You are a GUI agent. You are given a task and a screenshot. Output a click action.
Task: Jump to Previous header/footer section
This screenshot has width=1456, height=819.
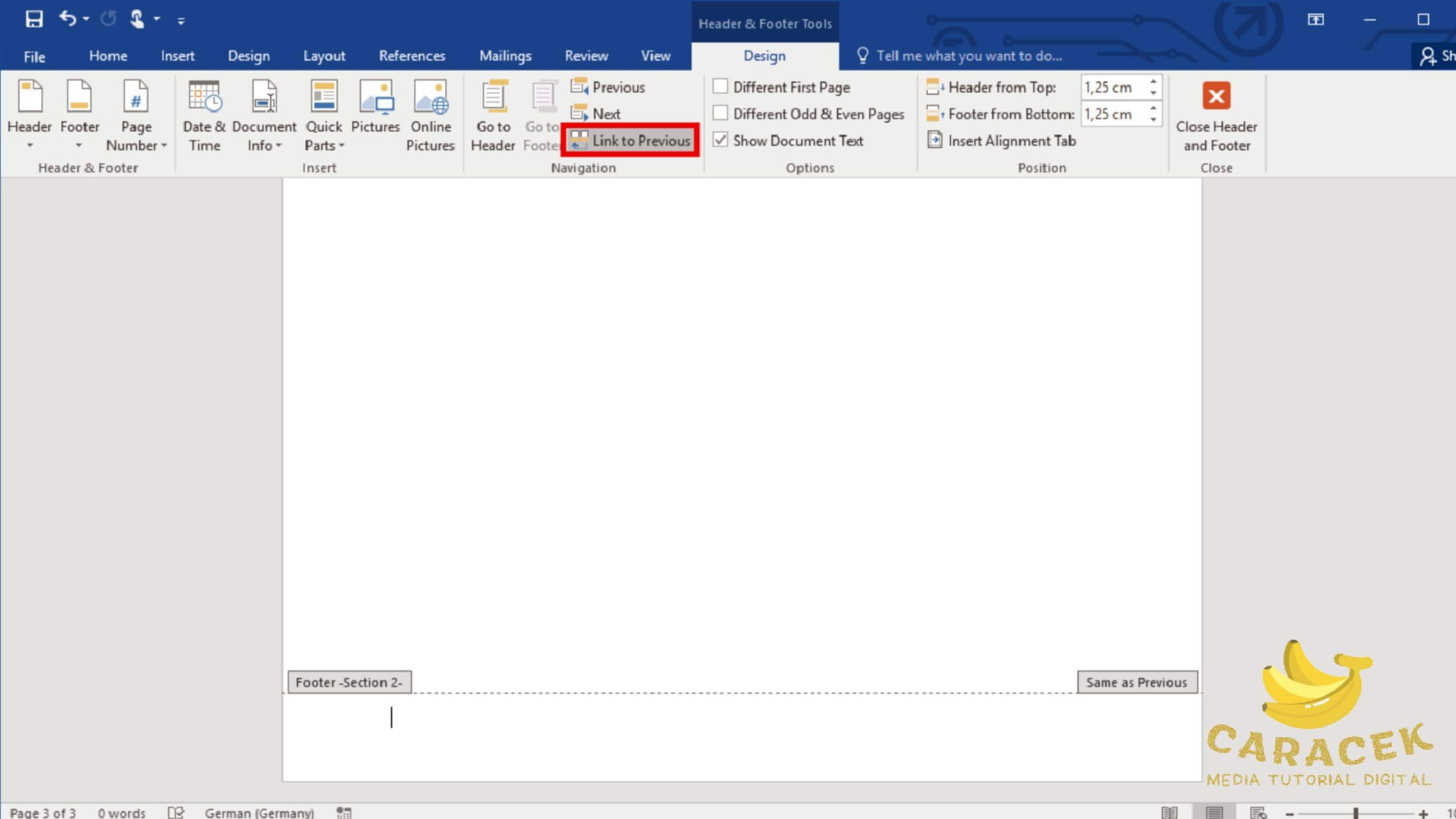point(607,86)
